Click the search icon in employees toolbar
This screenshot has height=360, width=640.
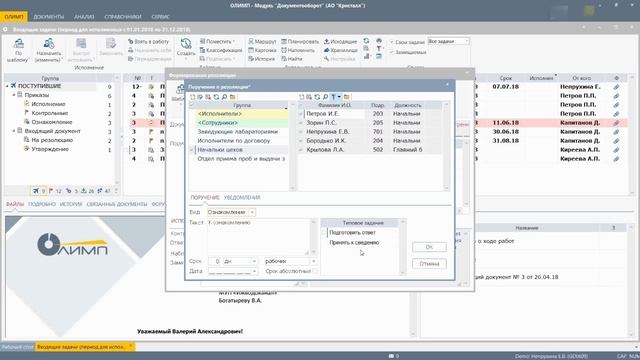point(325,97)
